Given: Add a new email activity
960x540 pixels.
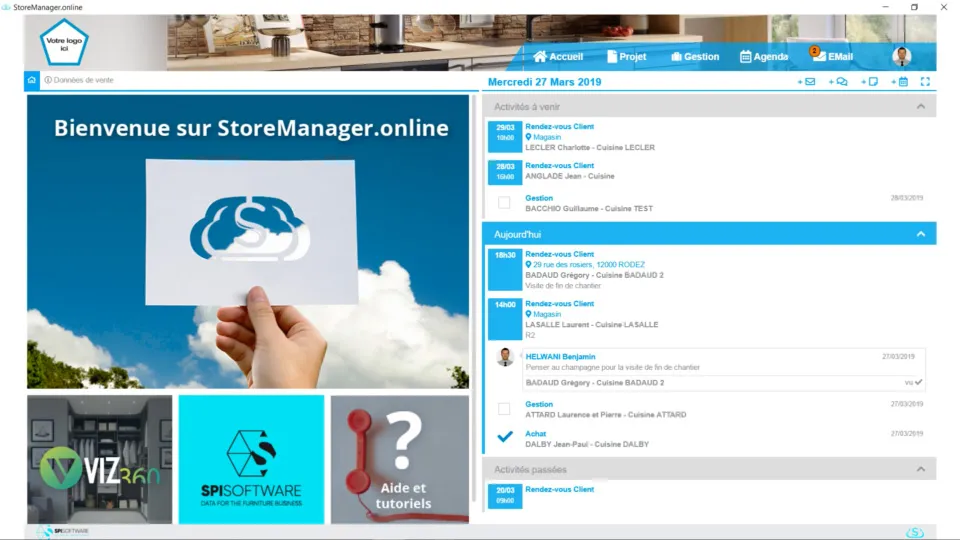Looking at the screenshot, I should pos(806,81).
